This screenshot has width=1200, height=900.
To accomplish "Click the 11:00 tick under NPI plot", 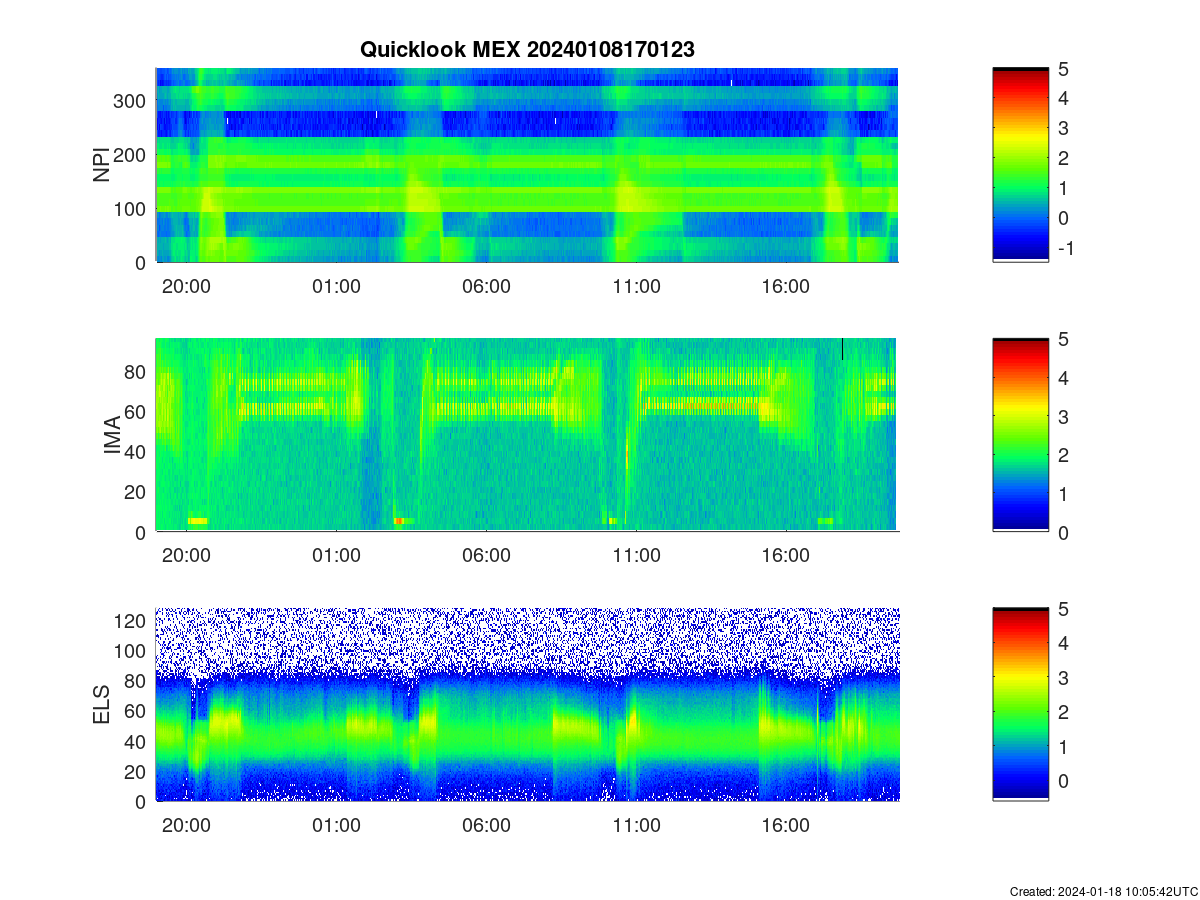I will tap(636, 287).
